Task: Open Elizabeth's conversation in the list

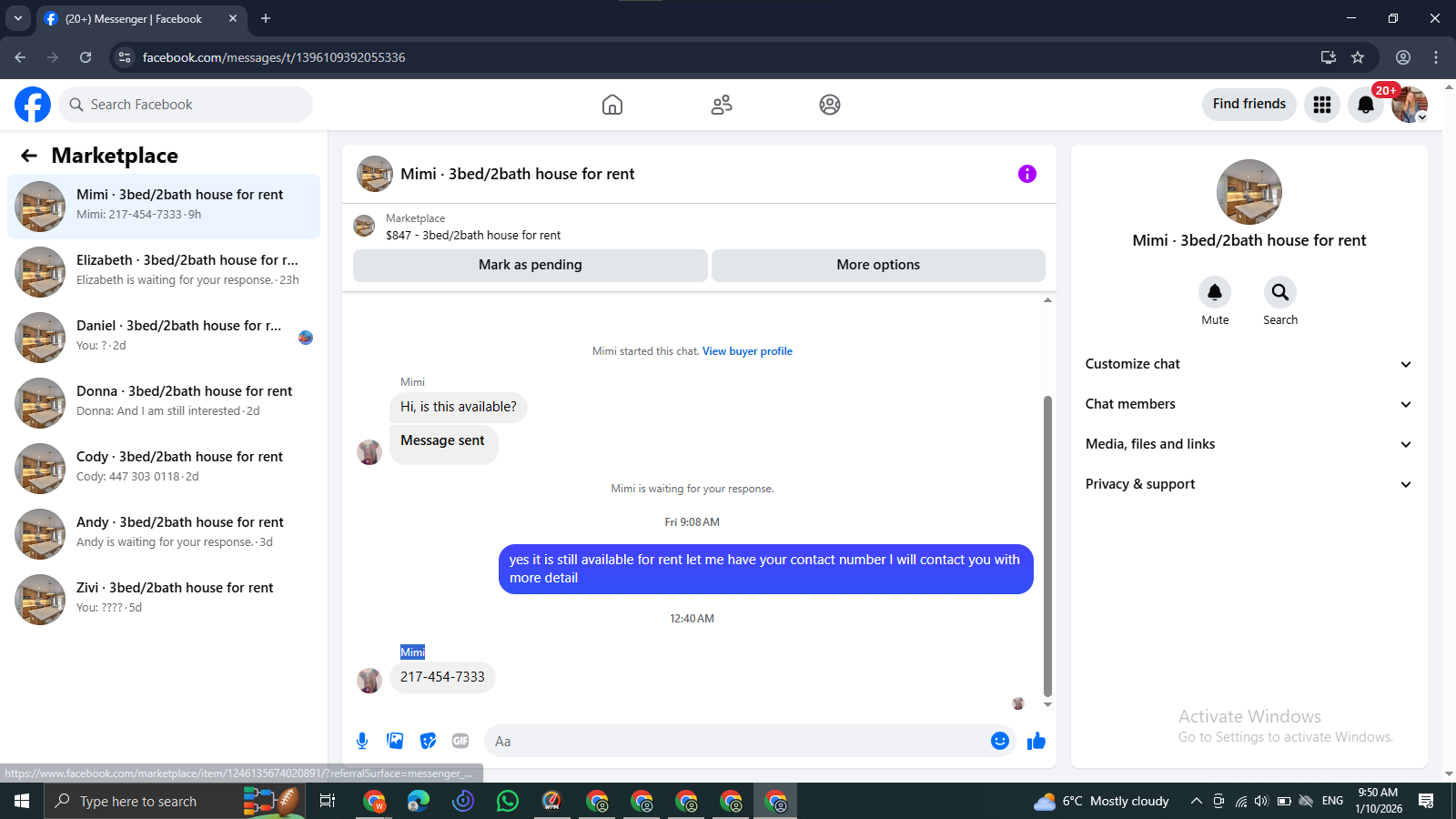Action: coord(164,272)
